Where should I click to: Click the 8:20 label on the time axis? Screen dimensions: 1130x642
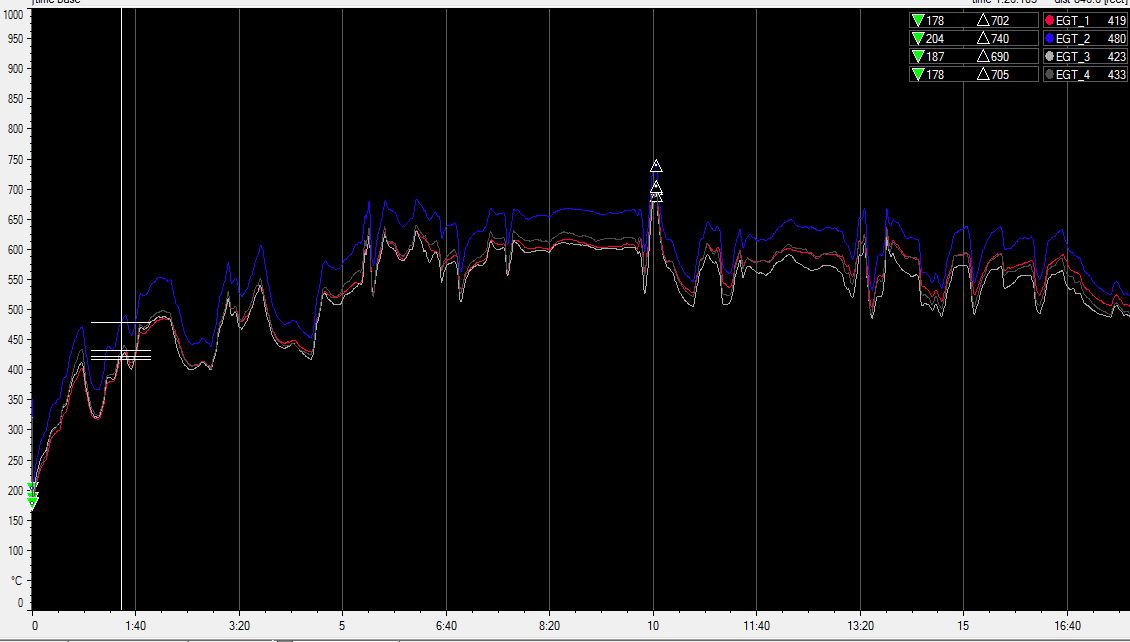click(x=549, y=626)
